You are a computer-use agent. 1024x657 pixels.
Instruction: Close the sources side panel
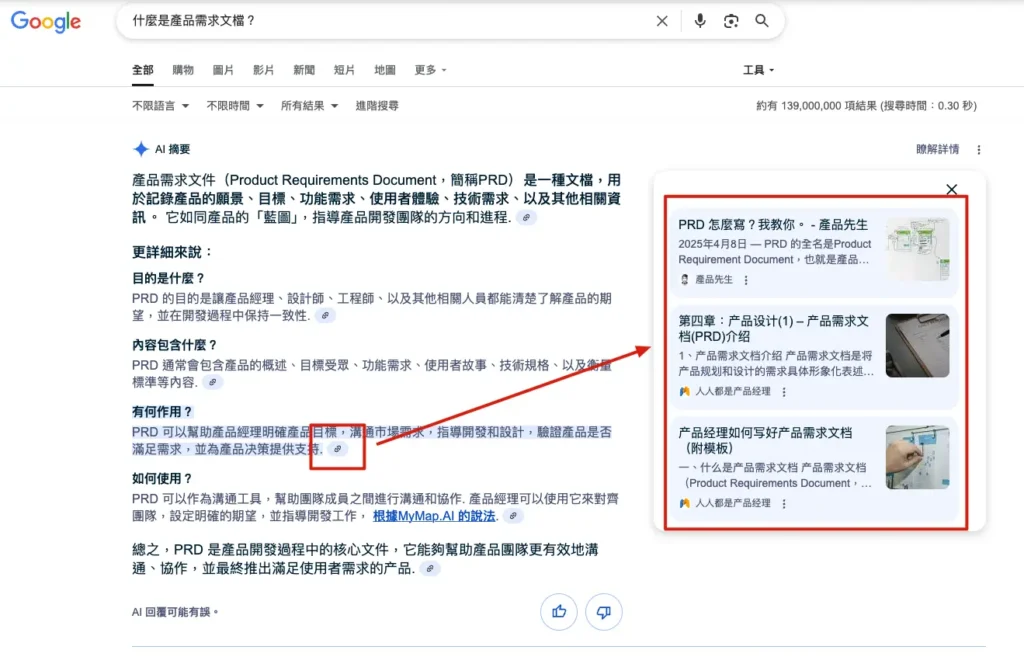click(x=952, y=189)
